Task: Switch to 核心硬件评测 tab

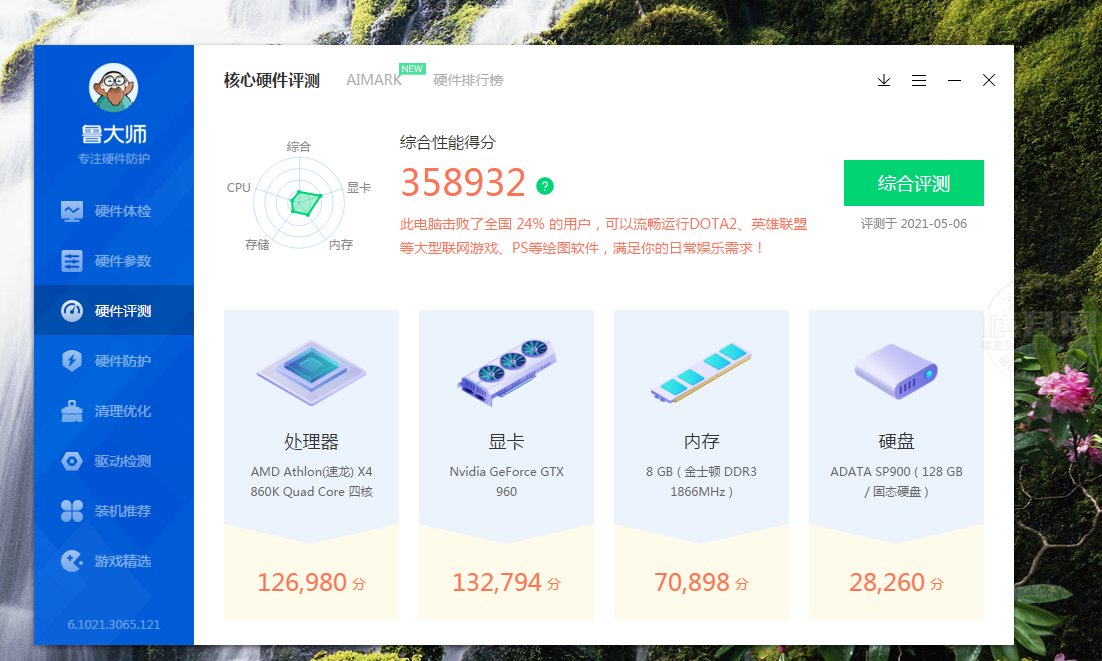Action: [271, 80]
